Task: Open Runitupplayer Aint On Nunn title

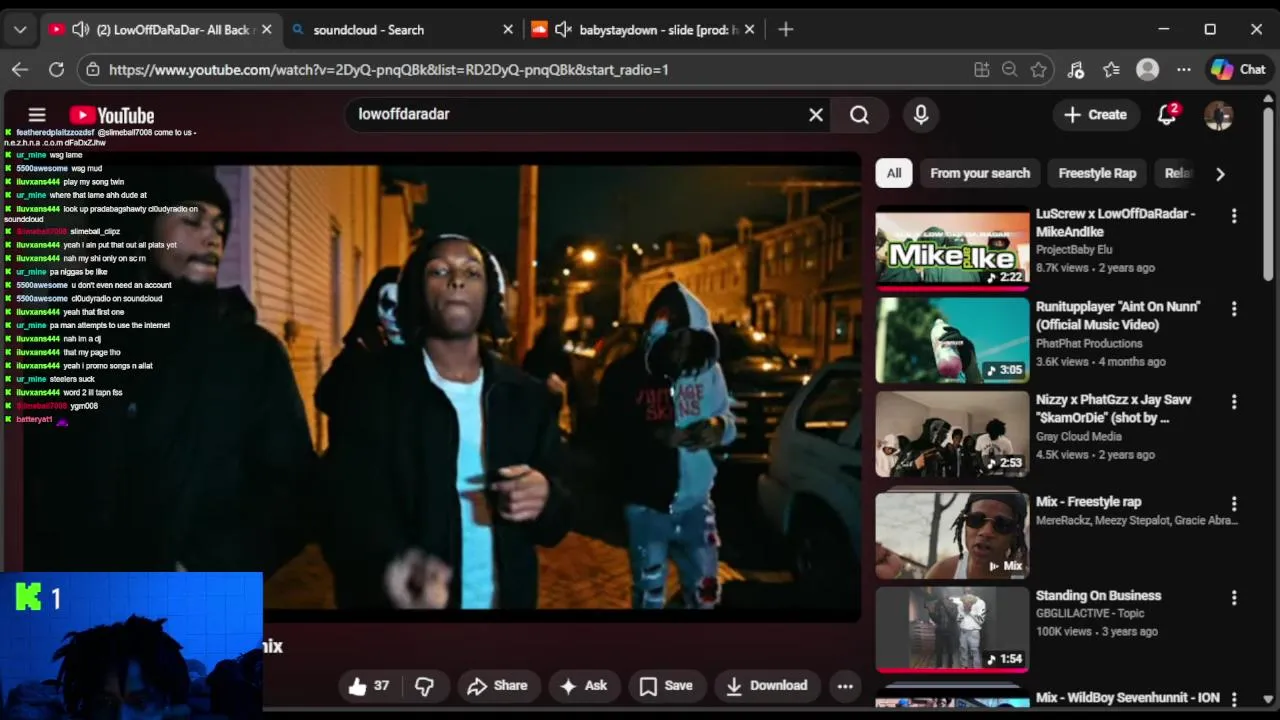Action: tap(1118, 316)
